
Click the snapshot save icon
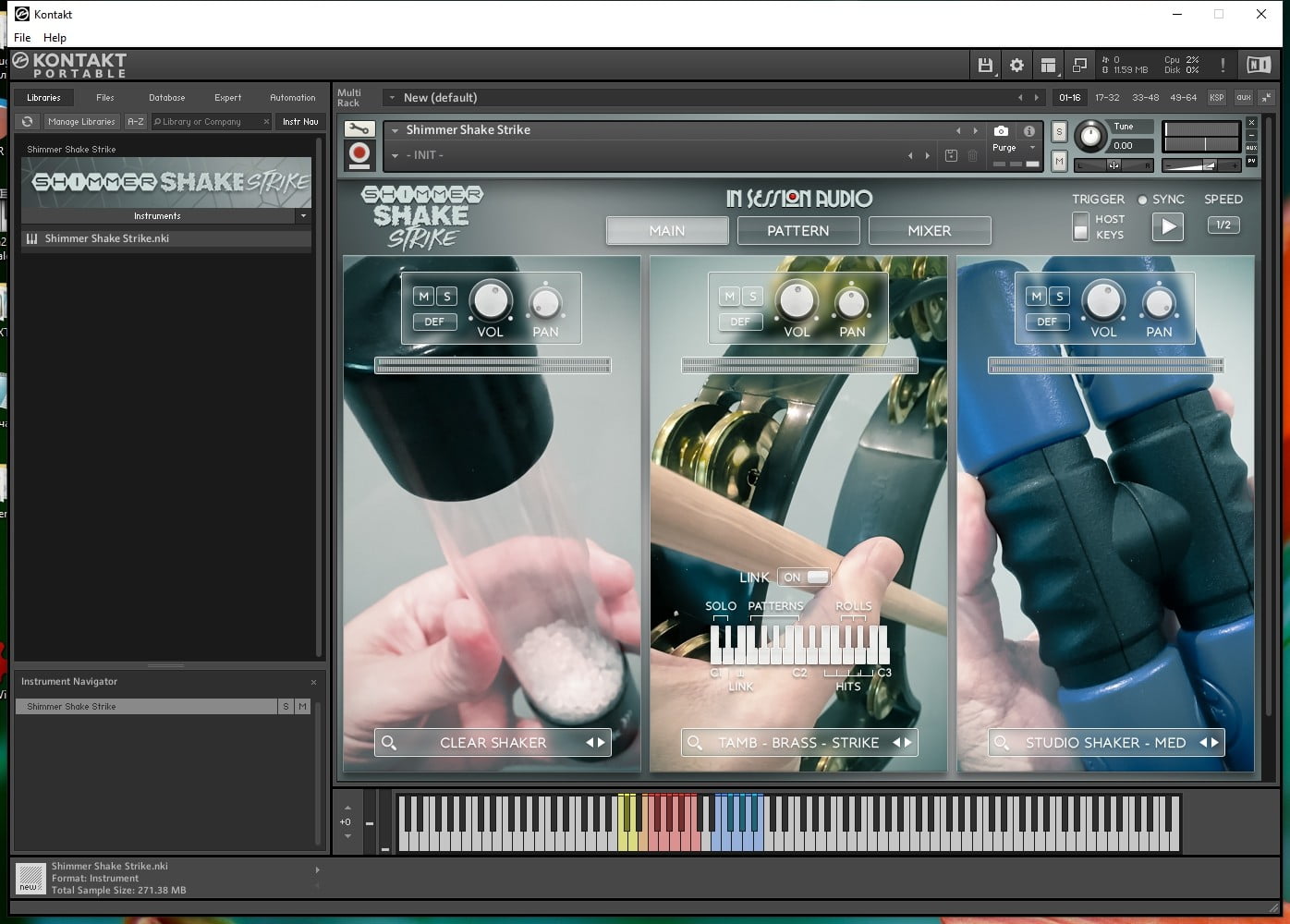951,155
